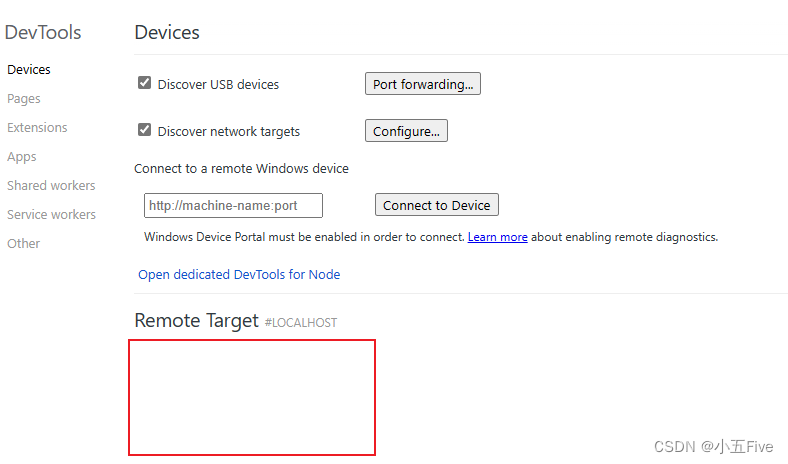Image resolution: width=788 pixels, height=464 pixels.
Task: Click the Devices page heading
Action: (x=167, y=33)
